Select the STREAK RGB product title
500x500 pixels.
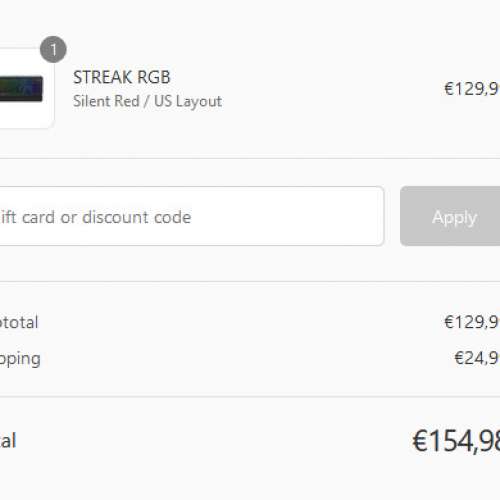[122, 77]
